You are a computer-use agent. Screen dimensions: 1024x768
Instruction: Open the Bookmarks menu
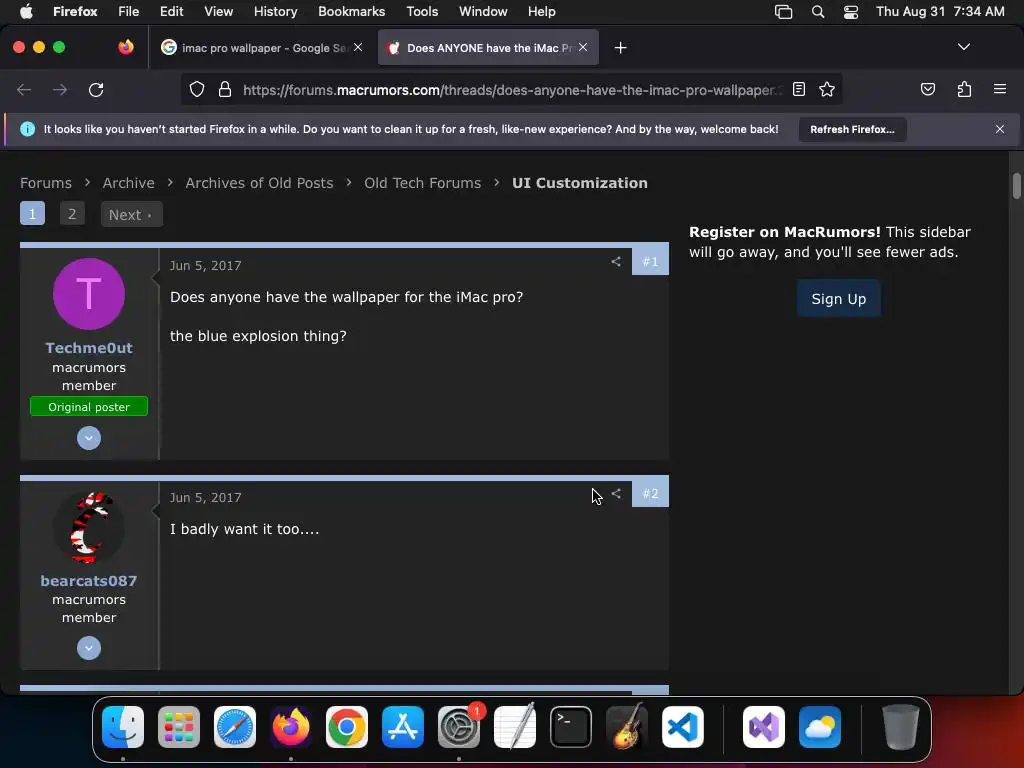pos(351,11)
